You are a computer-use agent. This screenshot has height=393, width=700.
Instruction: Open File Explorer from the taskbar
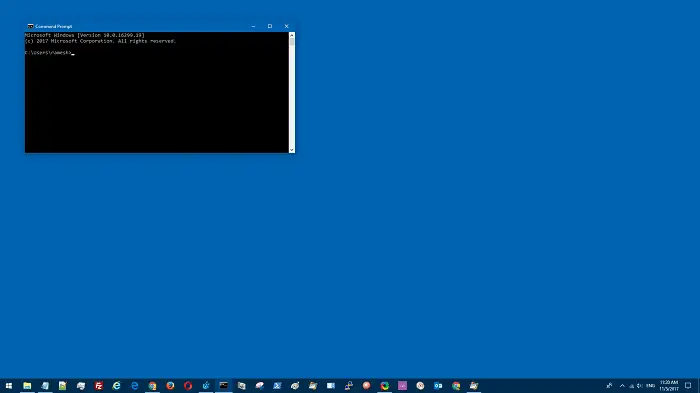click(27, 385)
